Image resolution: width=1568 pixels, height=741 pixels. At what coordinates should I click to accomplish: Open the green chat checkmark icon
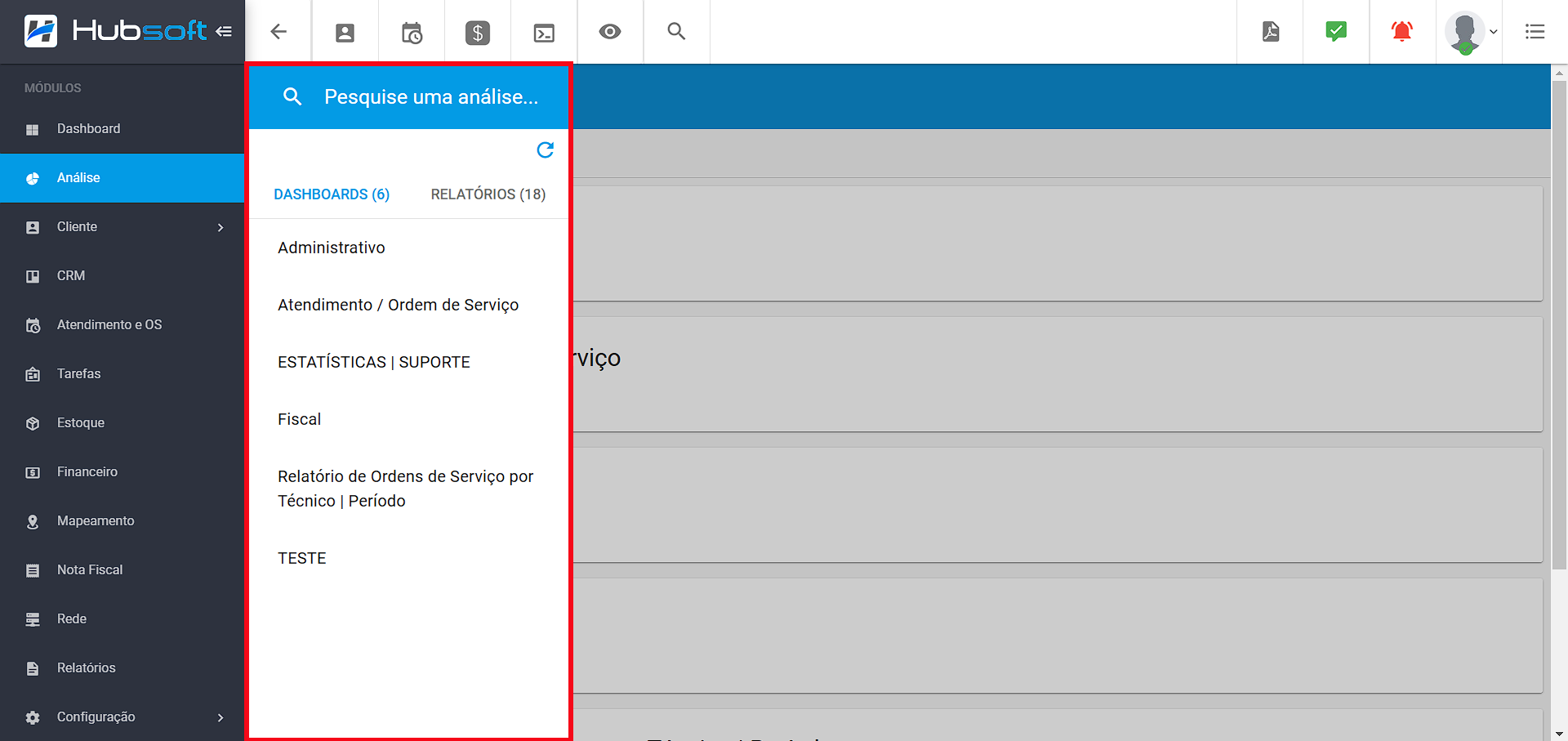pyautogui.click(x=1336, y=31)
